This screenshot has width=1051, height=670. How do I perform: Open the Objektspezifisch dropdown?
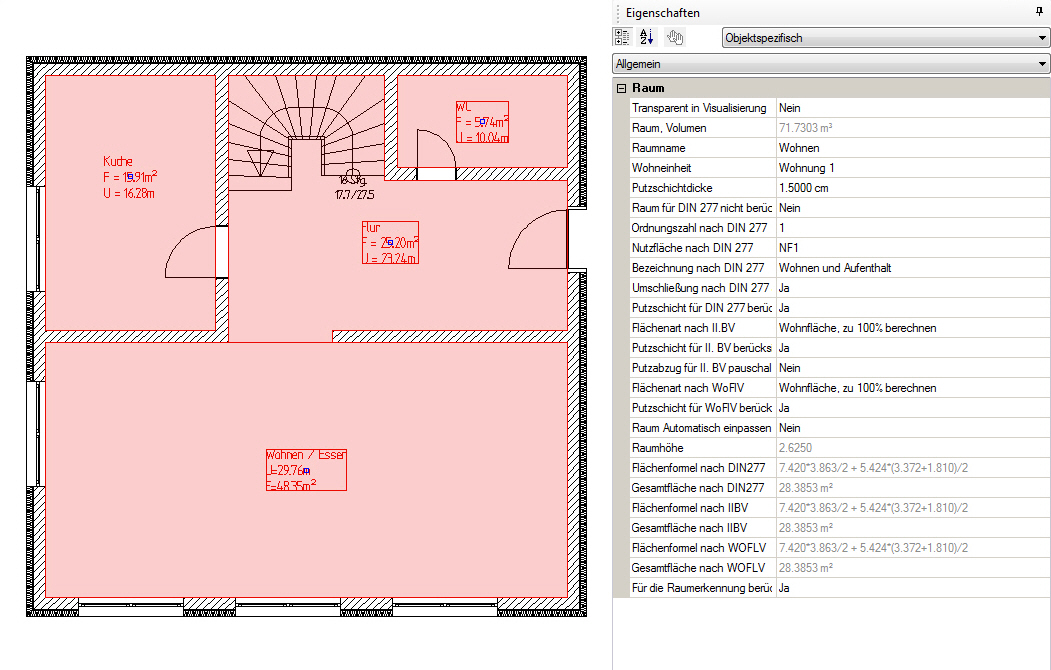[885, 38]
